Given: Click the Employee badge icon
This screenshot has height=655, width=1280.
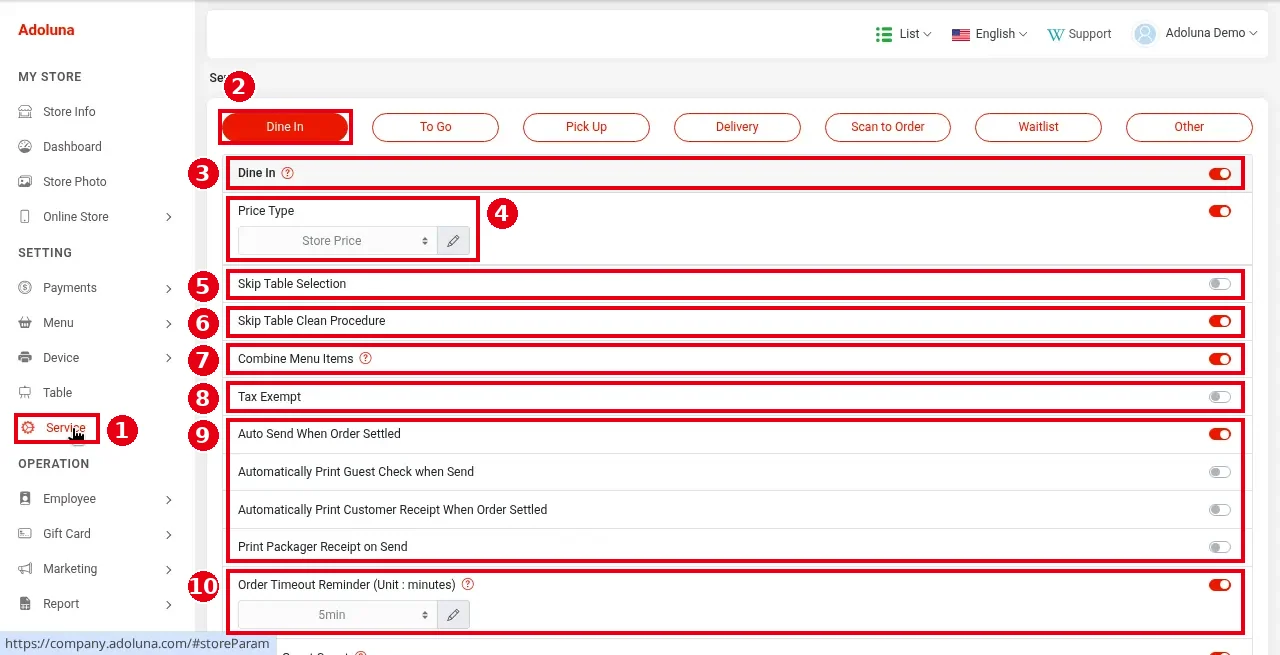Looking at the screenshot, I should tap(25, 499).
